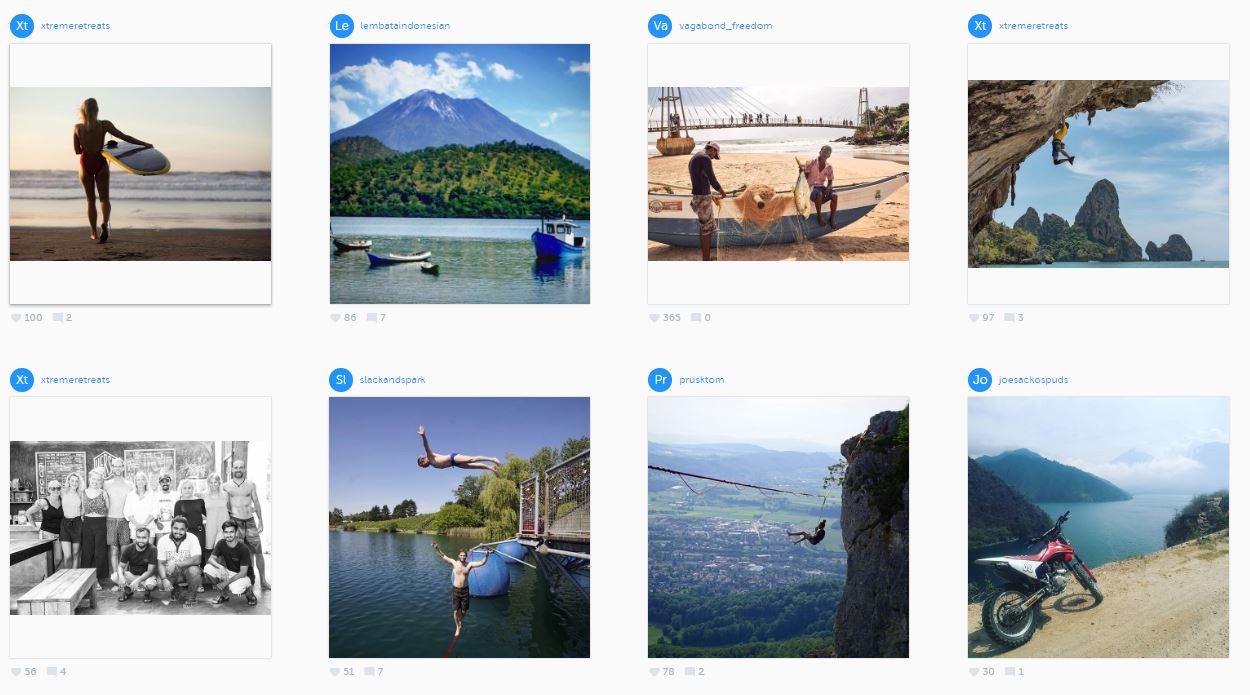Image resolution: width=1250 pixels, height=695 pixels.
Task: Open comments on the volcano photo
Action: pos(371,318)
